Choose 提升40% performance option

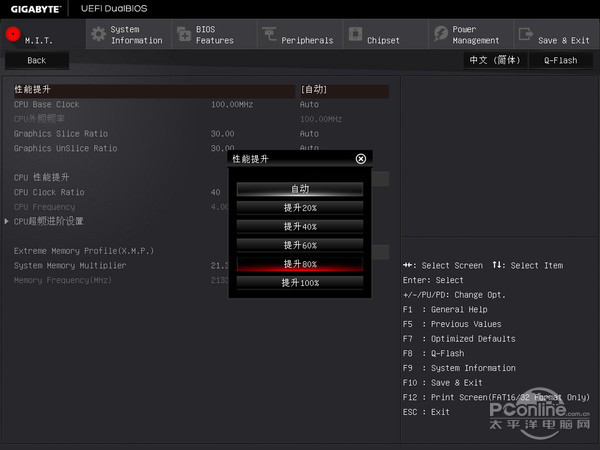(x=300, y=227)
